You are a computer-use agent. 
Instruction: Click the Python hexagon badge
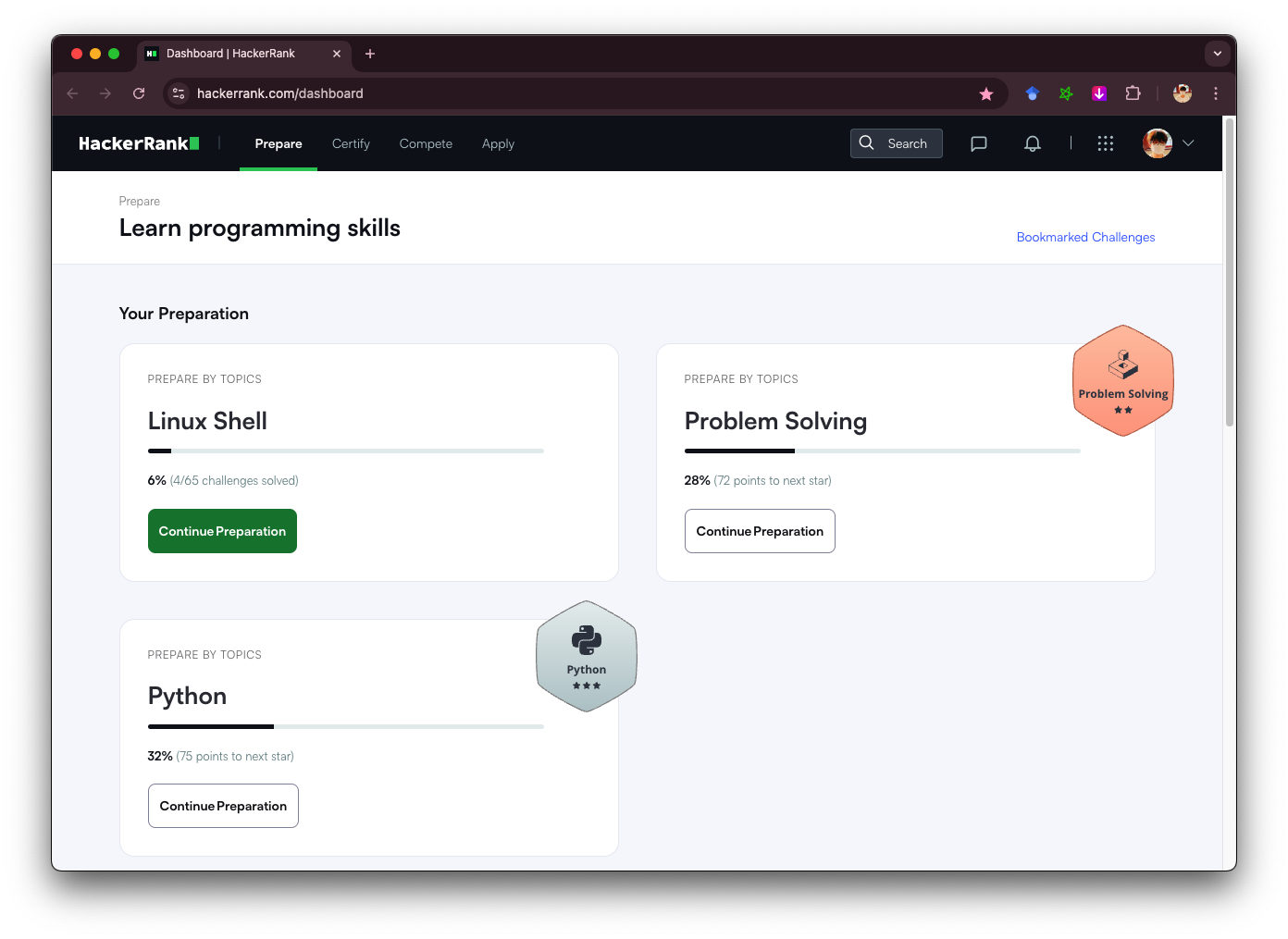(587, 656)
